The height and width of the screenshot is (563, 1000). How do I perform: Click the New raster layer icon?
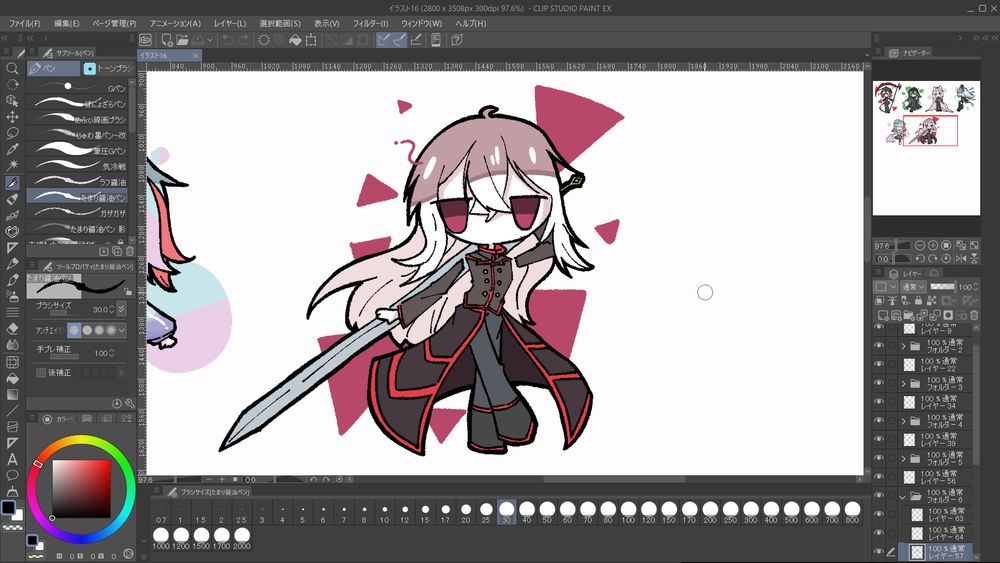tap(883, 315)
